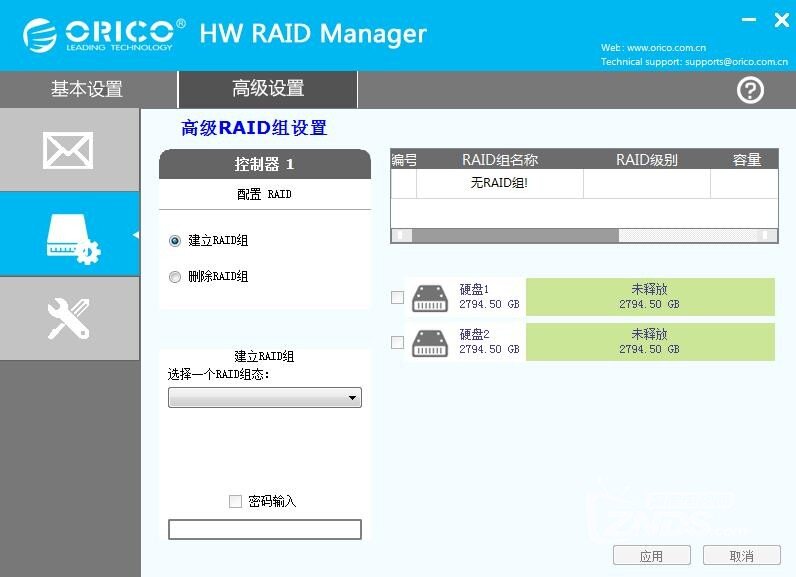Click the 取消 button

coord(741,556)
